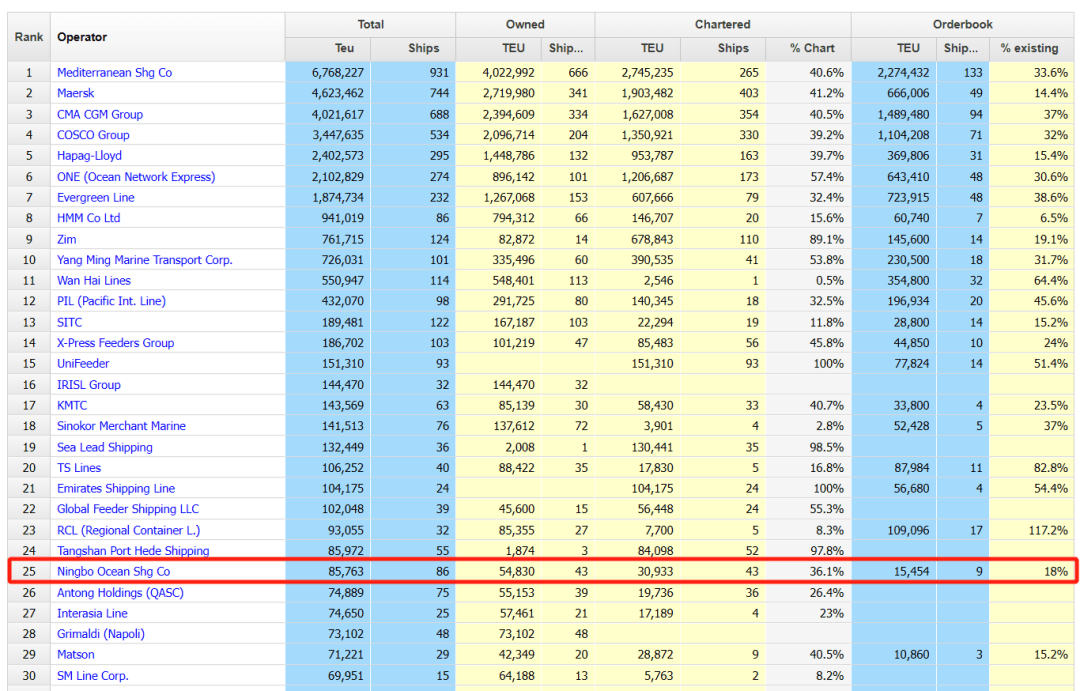This screenshot has height=691, width=1080.
Task: Click the Rank column header
Action: [29, 37]
